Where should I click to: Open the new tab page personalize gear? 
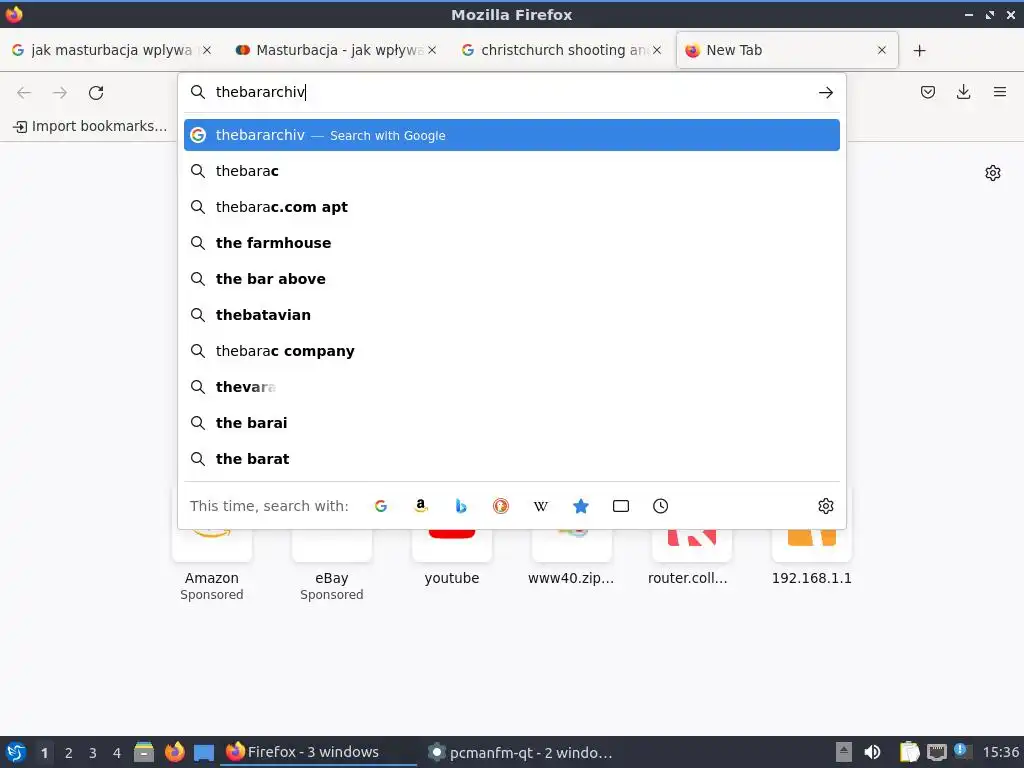[993, 173]
